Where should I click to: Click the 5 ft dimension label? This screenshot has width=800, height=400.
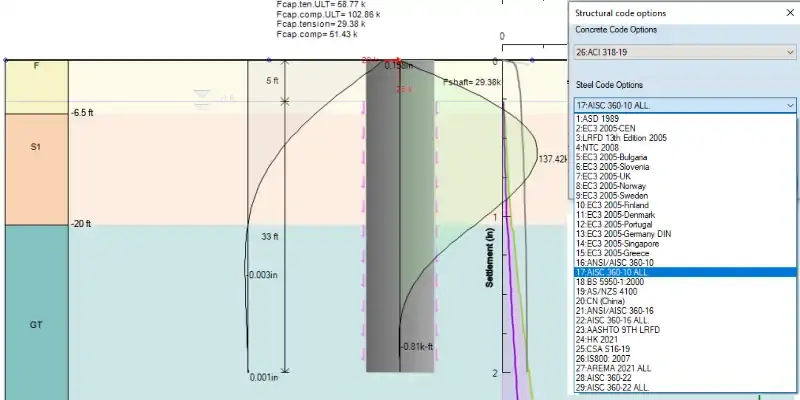click(x=272, y=81)
